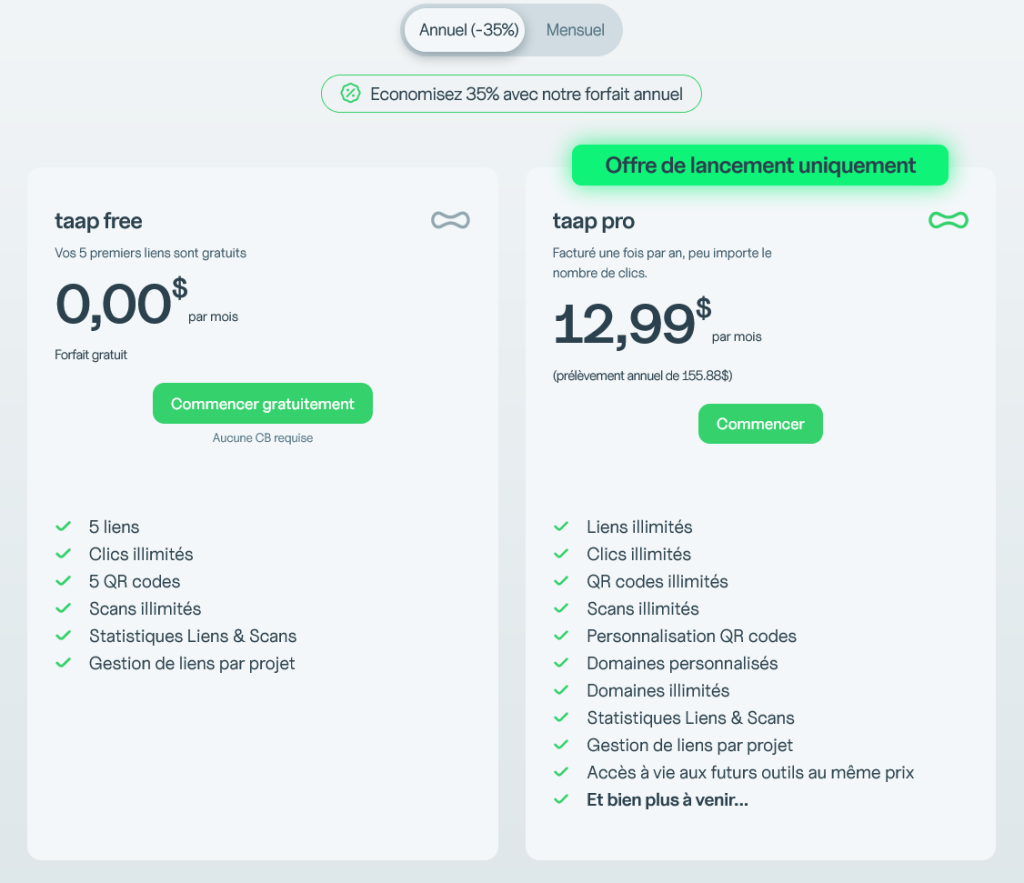Toggle the annual savings banner
This screenshot has width=1024, height=883.
click(x=511, y=93)
